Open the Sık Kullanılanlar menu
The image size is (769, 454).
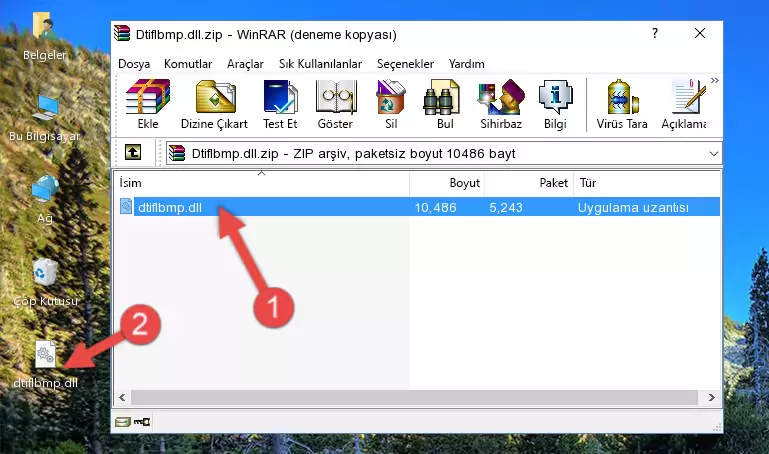click(320, 64)
